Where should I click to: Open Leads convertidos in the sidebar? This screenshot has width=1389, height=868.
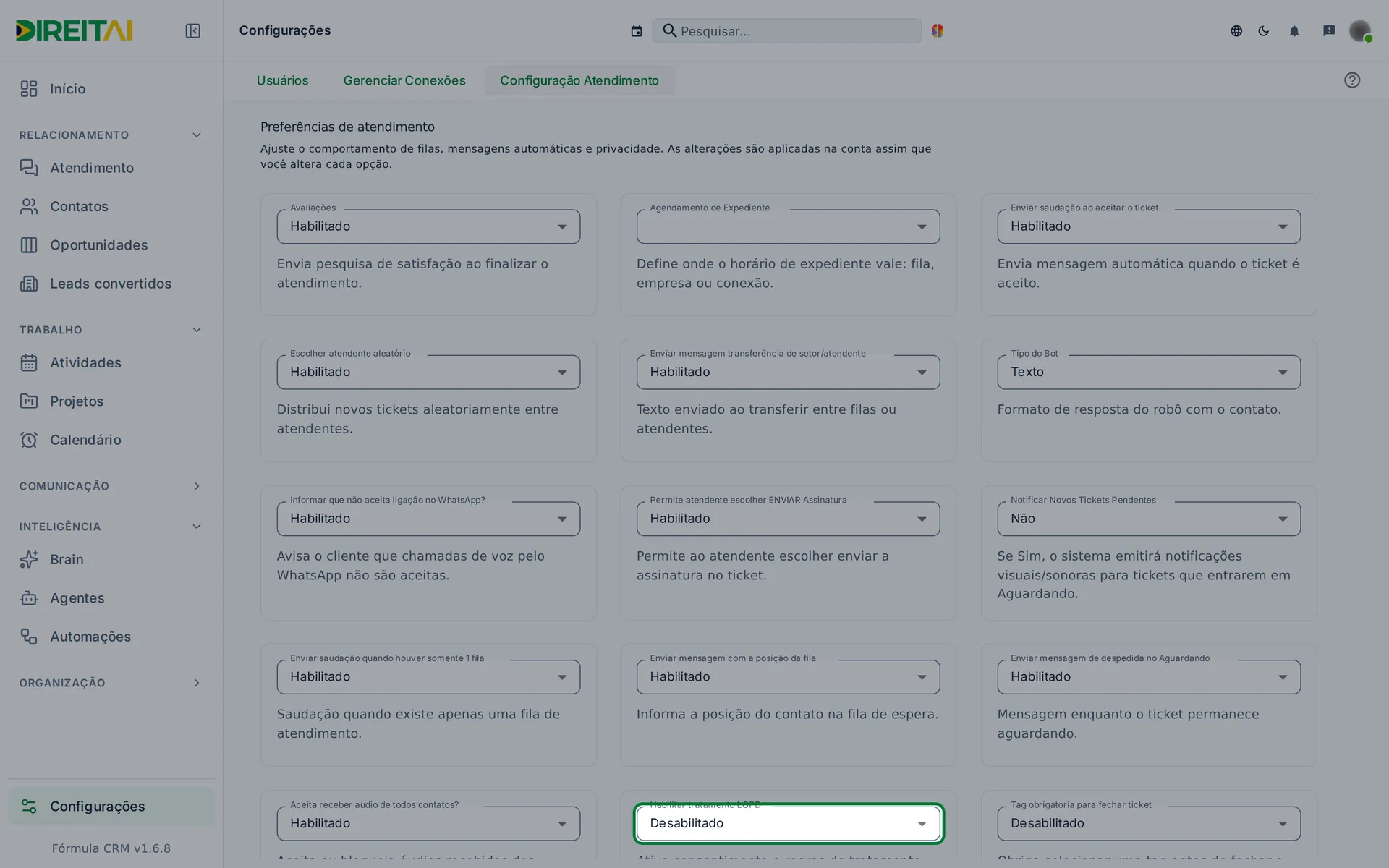(111, 284)
